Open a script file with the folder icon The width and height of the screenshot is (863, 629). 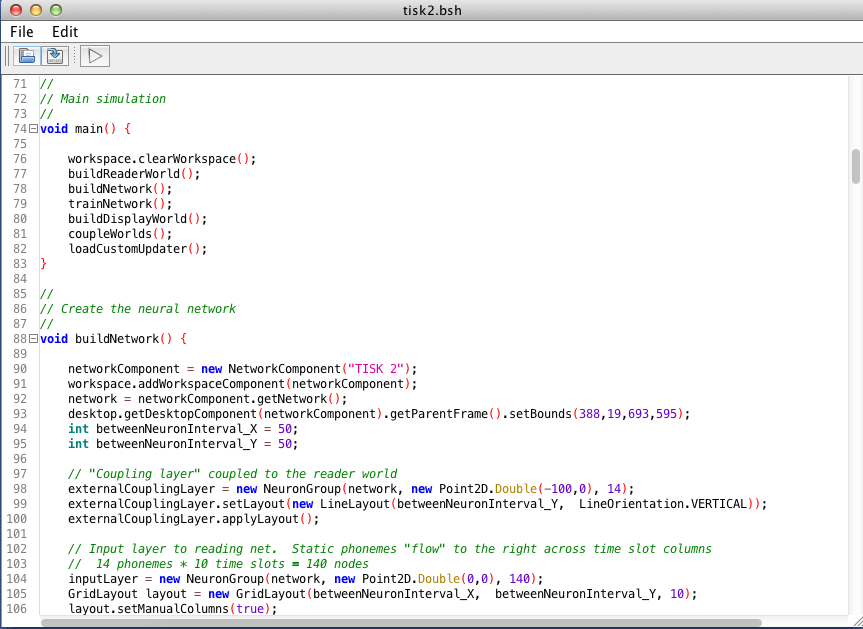pyautogui.click(x=27, y=56)
